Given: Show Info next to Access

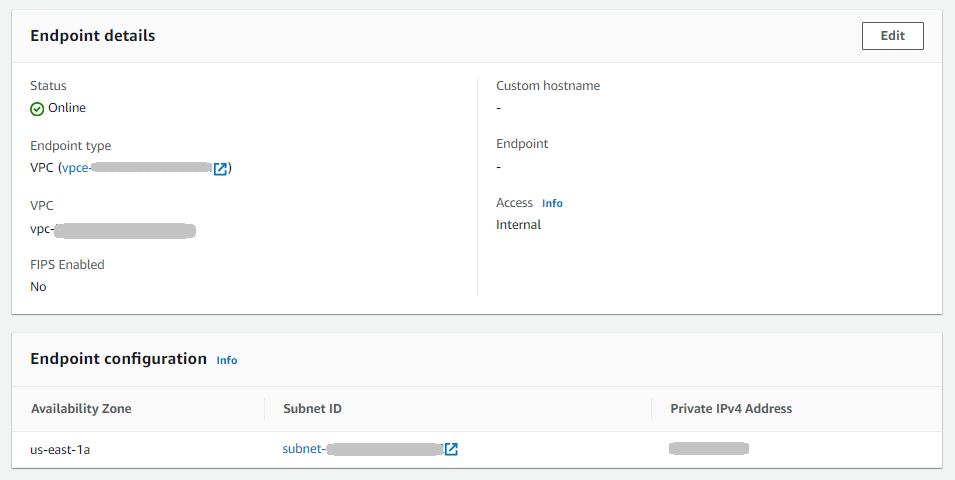Looking at the screenshot, I should (552, 203).
